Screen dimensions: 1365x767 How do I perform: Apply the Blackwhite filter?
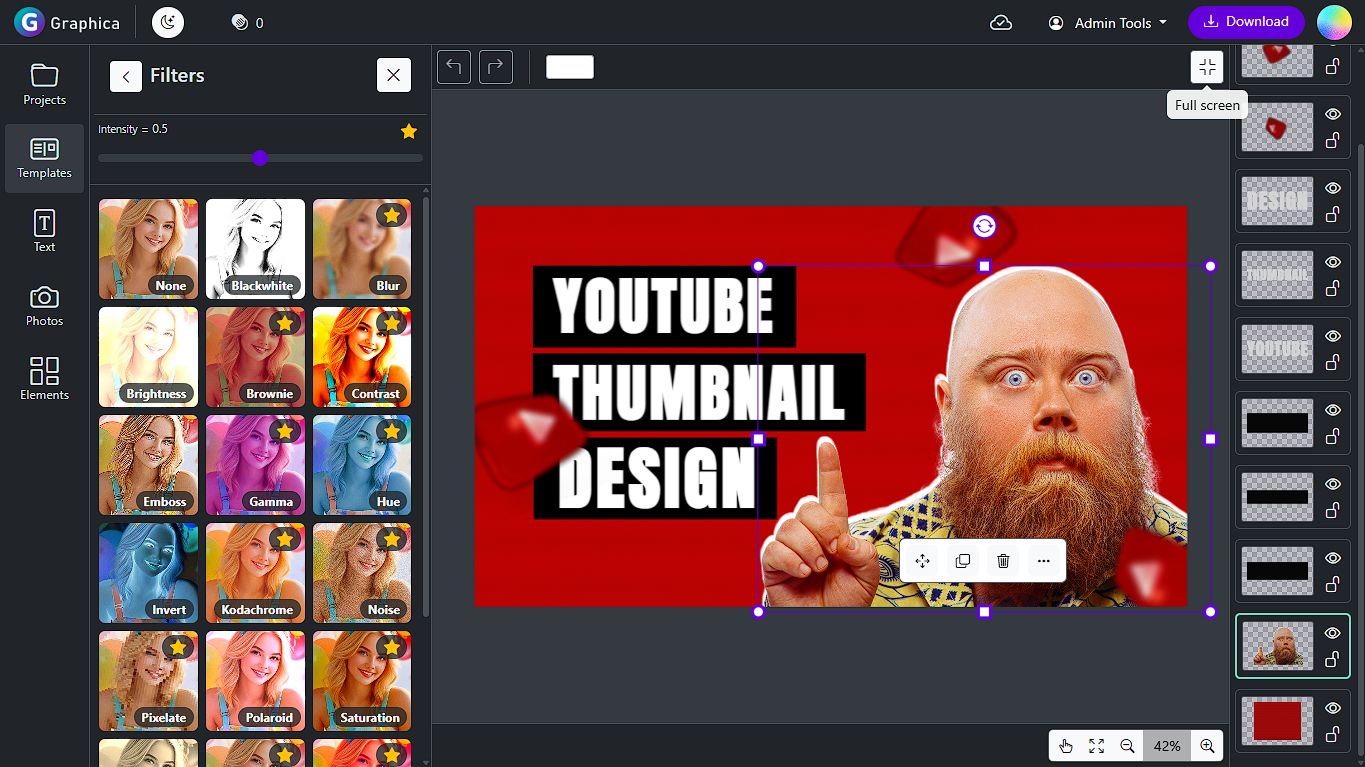255,249
